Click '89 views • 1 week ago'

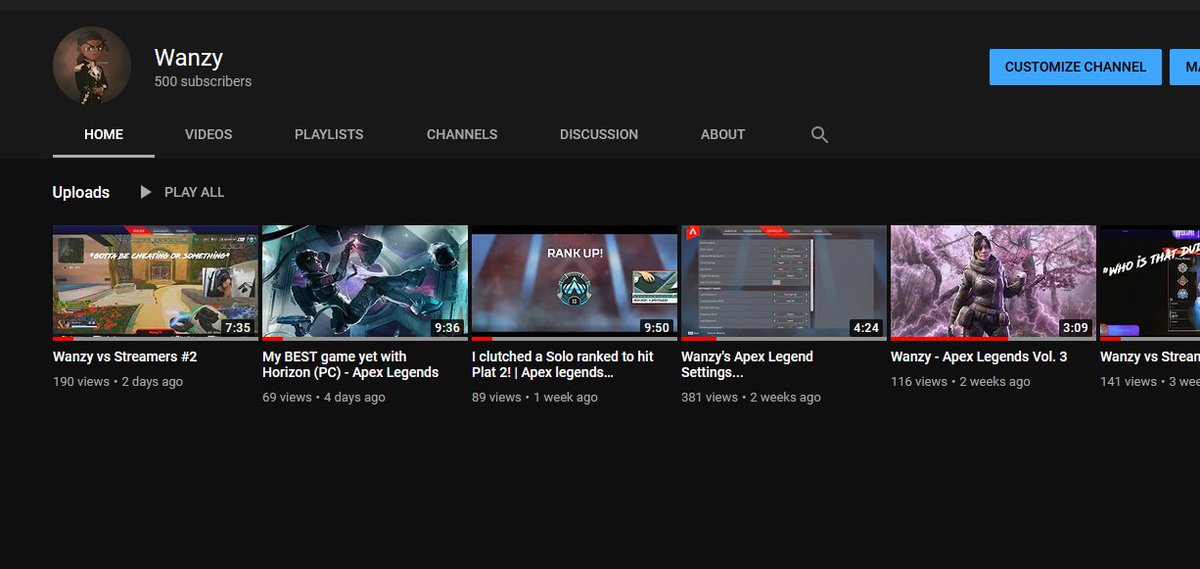pos(535,398)
